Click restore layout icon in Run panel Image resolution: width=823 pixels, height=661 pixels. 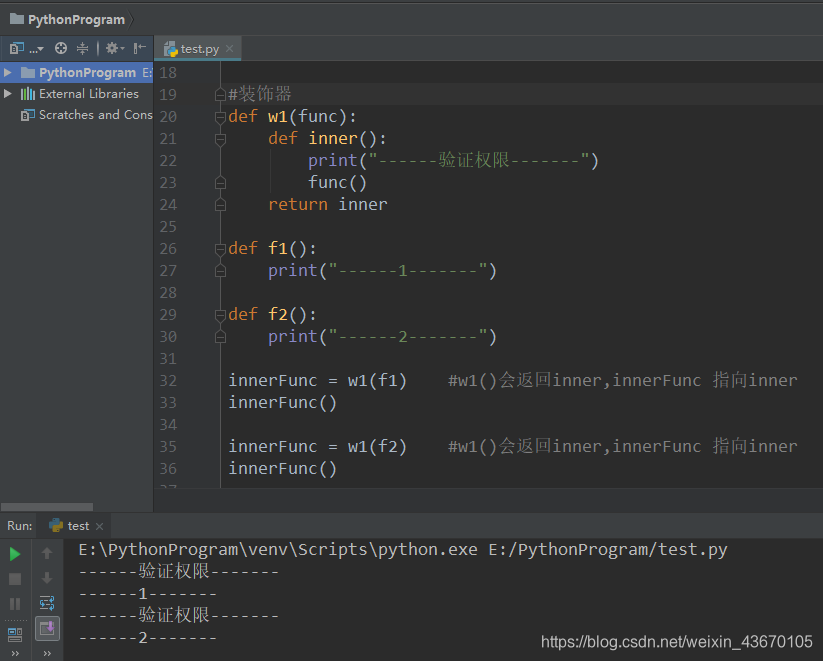tap(15, 634)
